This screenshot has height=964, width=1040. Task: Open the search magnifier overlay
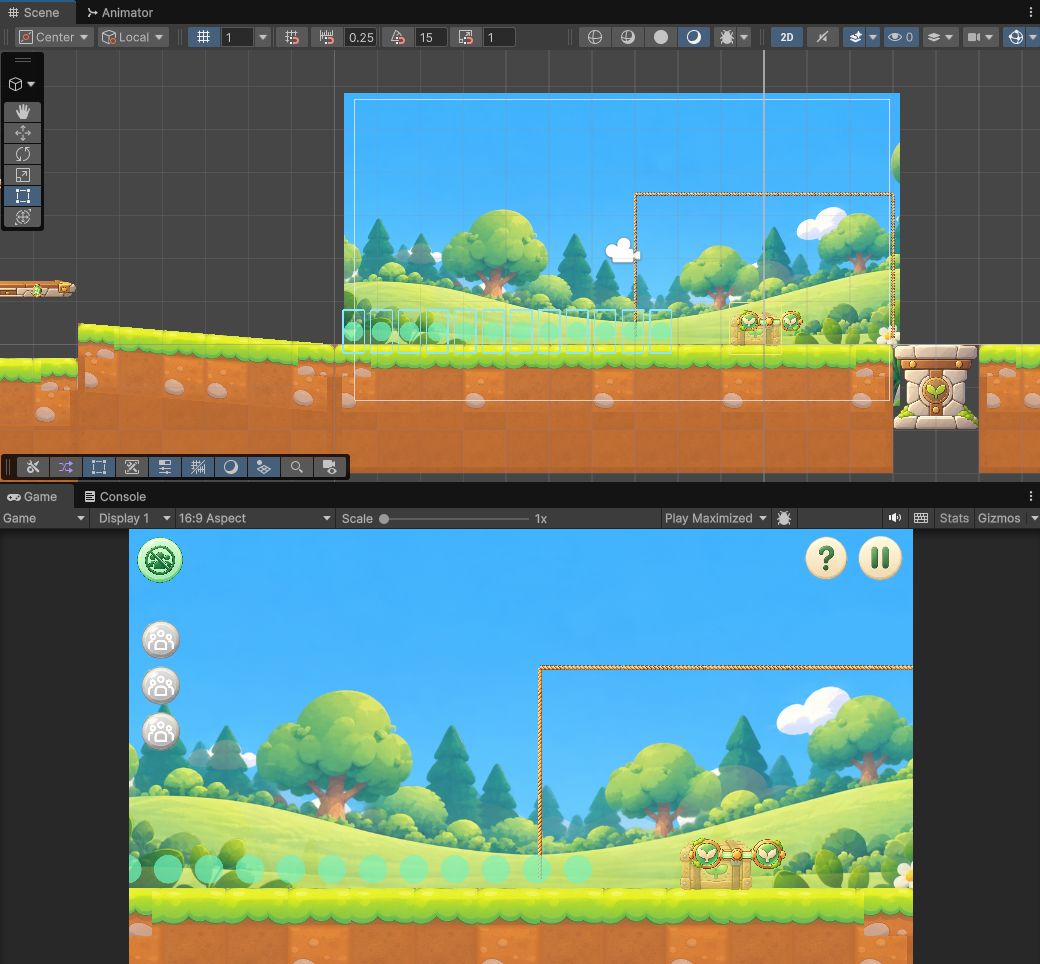(296, 467)
